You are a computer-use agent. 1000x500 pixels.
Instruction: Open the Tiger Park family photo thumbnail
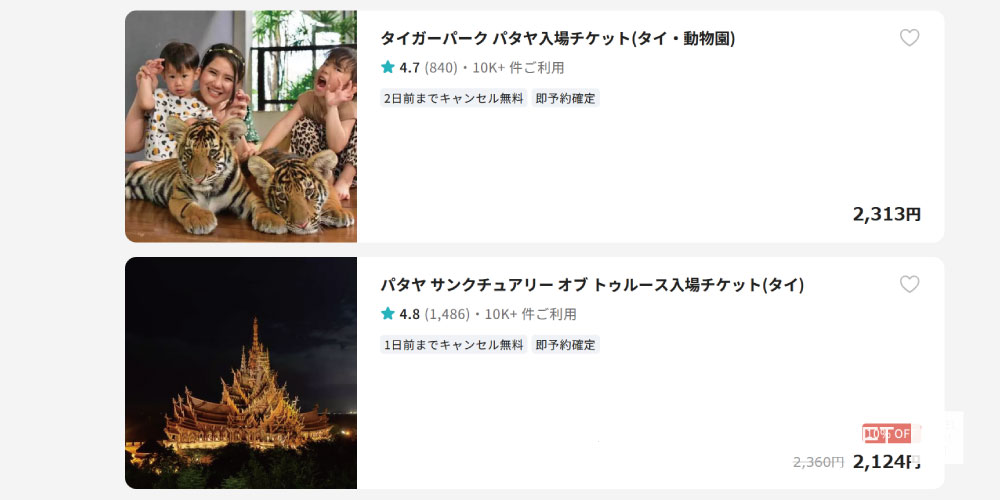coord(241,126)
